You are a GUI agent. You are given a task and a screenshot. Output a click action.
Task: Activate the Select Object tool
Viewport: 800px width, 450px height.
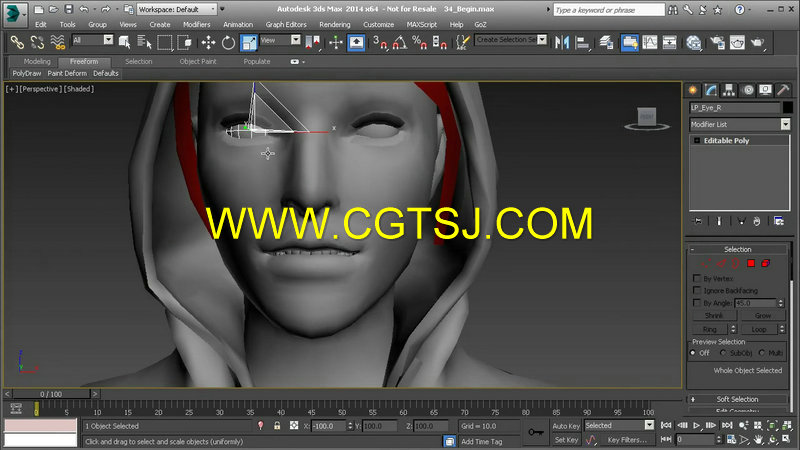click(x=124, y=42)
